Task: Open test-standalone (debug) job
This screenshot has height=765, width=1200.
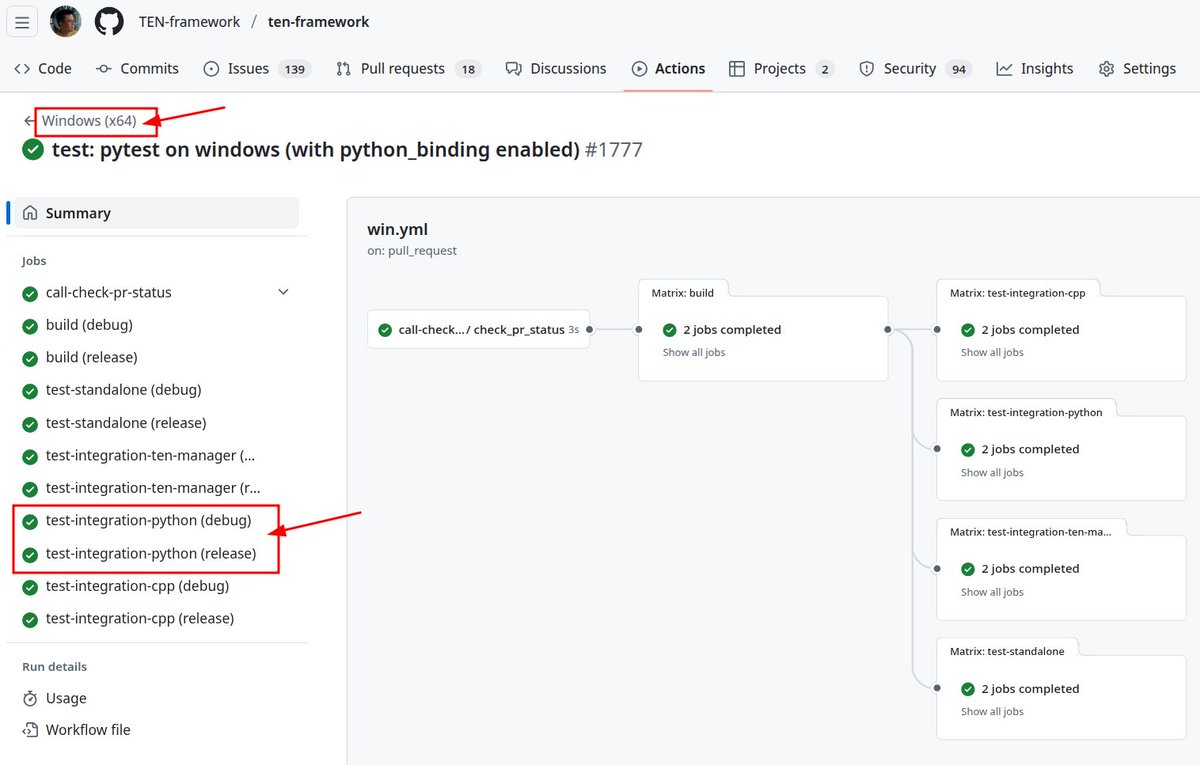Action: (124, 390)
